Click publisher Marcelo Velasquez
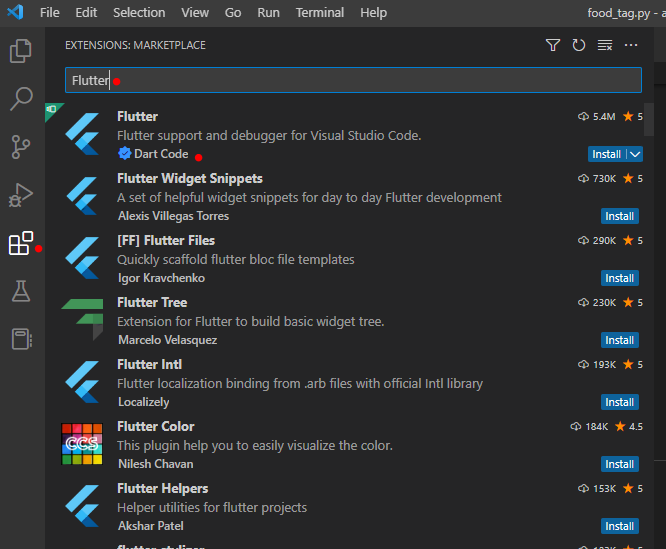 pos(167,340)
